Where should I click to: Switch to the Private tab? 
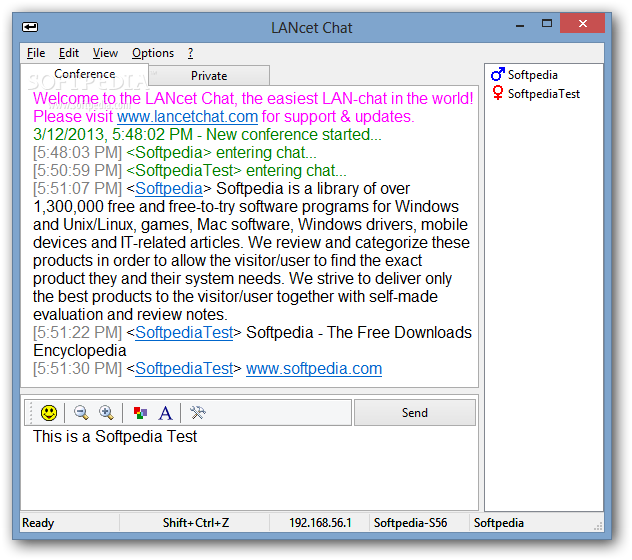(209, 75)
